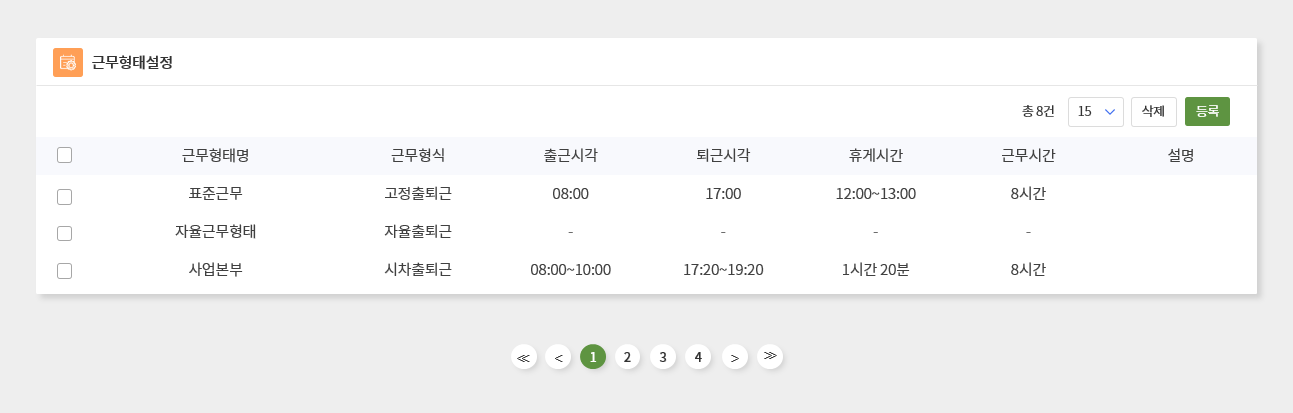This screenshot has width=1293, height=413.
Task: Check the 자율근무형태 row checkbox
Action: point(65,233)
